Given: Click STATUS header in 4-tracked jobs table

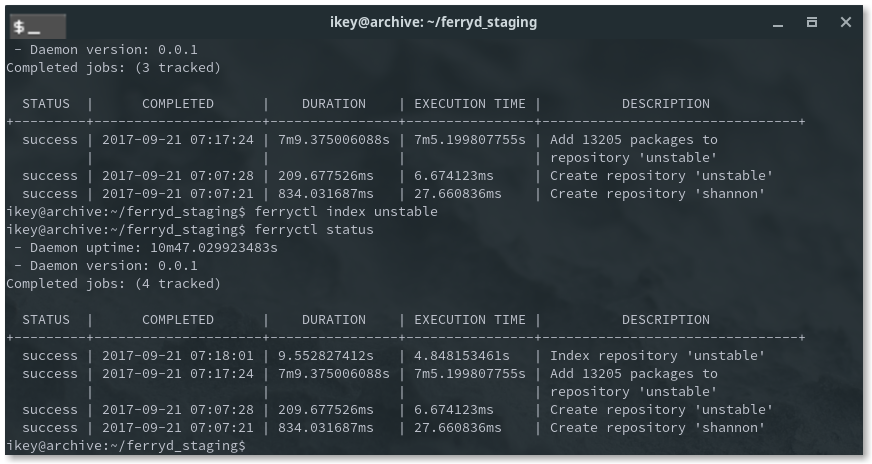Looking at the screenshot, I should [x=46, y=320].
